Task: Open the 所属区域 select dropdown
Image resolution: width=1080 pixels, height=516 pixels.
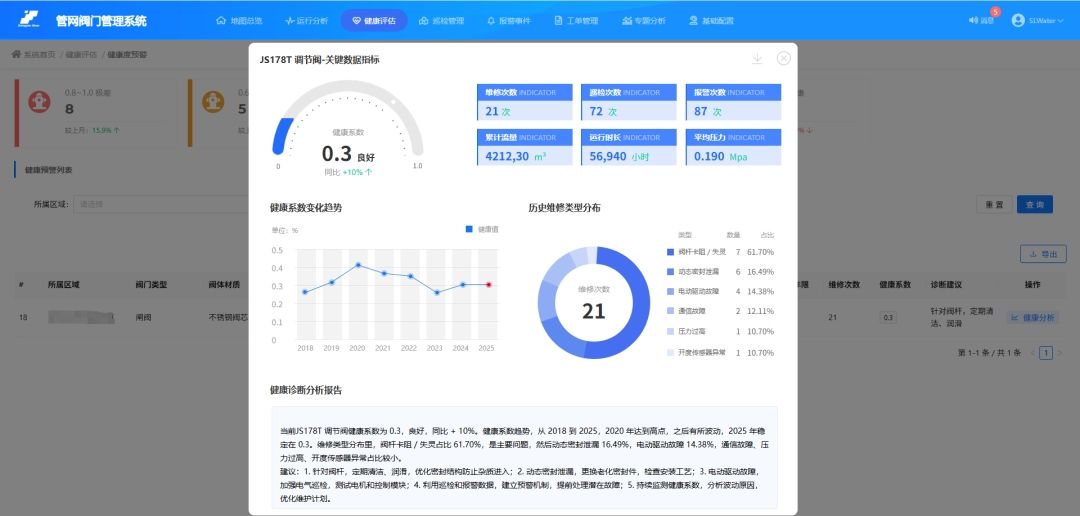Action: 160,205
